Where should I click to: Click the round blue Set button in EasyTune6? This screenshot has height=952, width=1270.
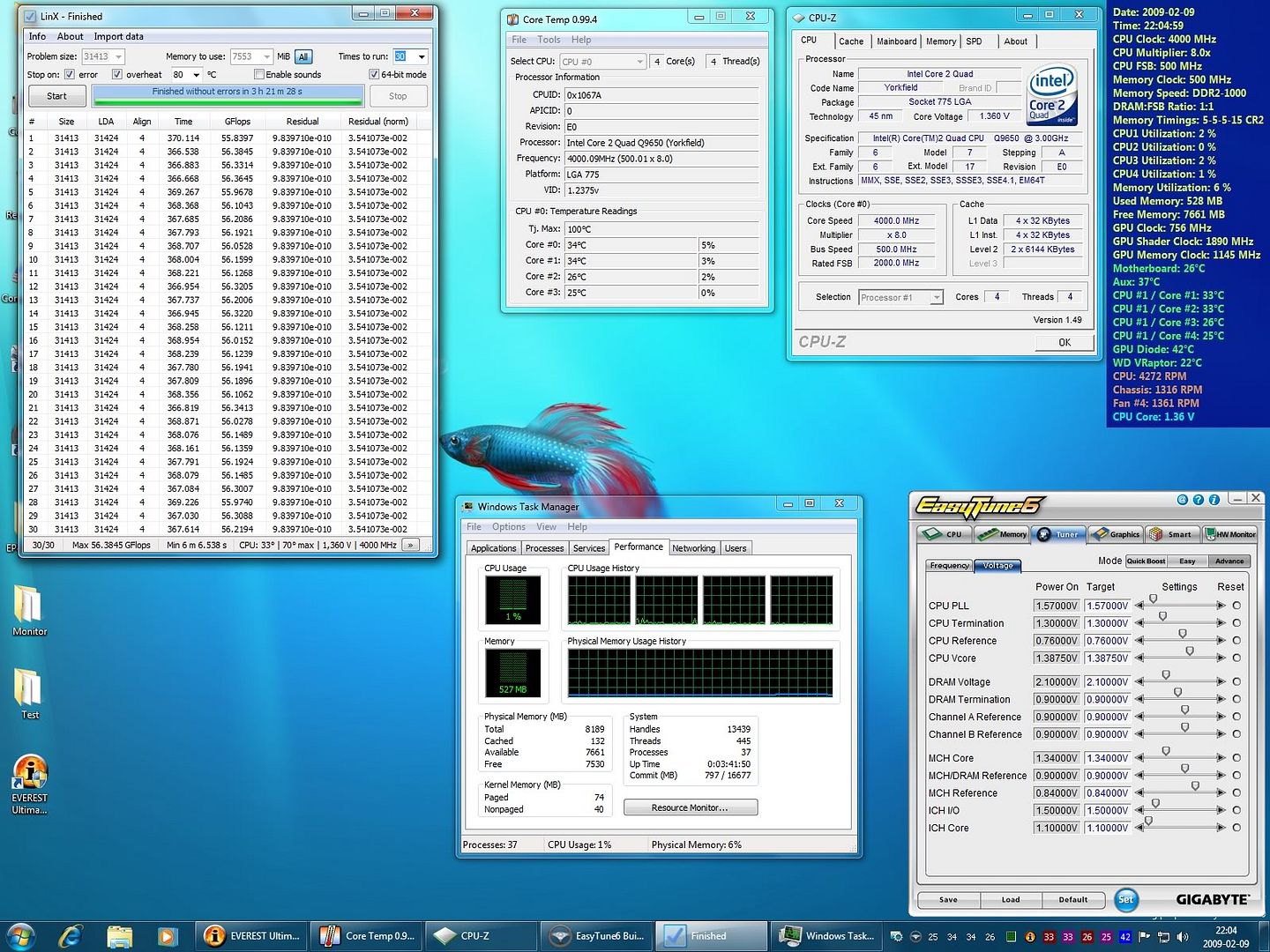pyautogui.click(x=1126, y=899)
